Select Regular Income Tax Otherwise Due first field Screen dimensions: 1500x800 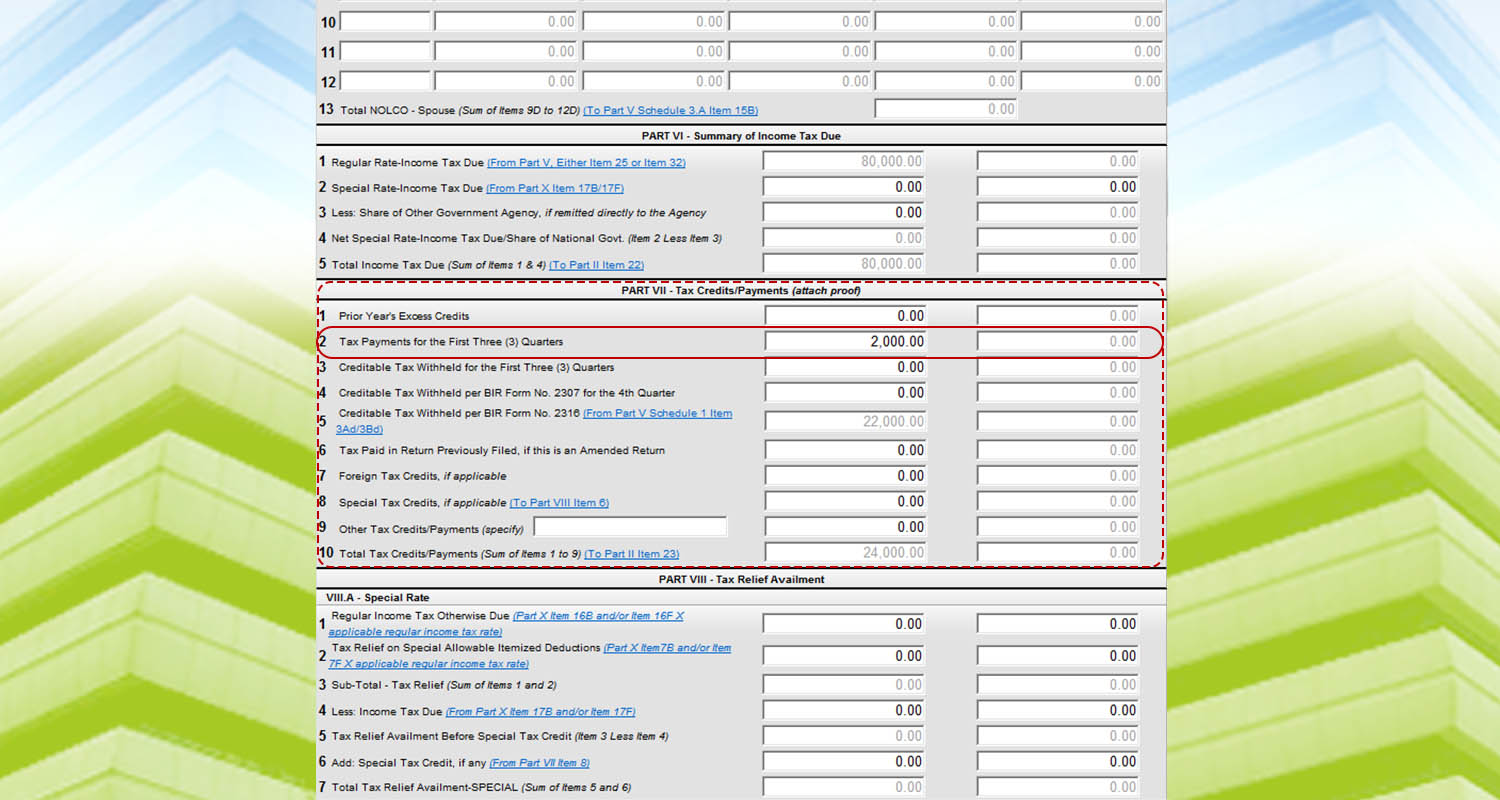(x=845, y=624)
